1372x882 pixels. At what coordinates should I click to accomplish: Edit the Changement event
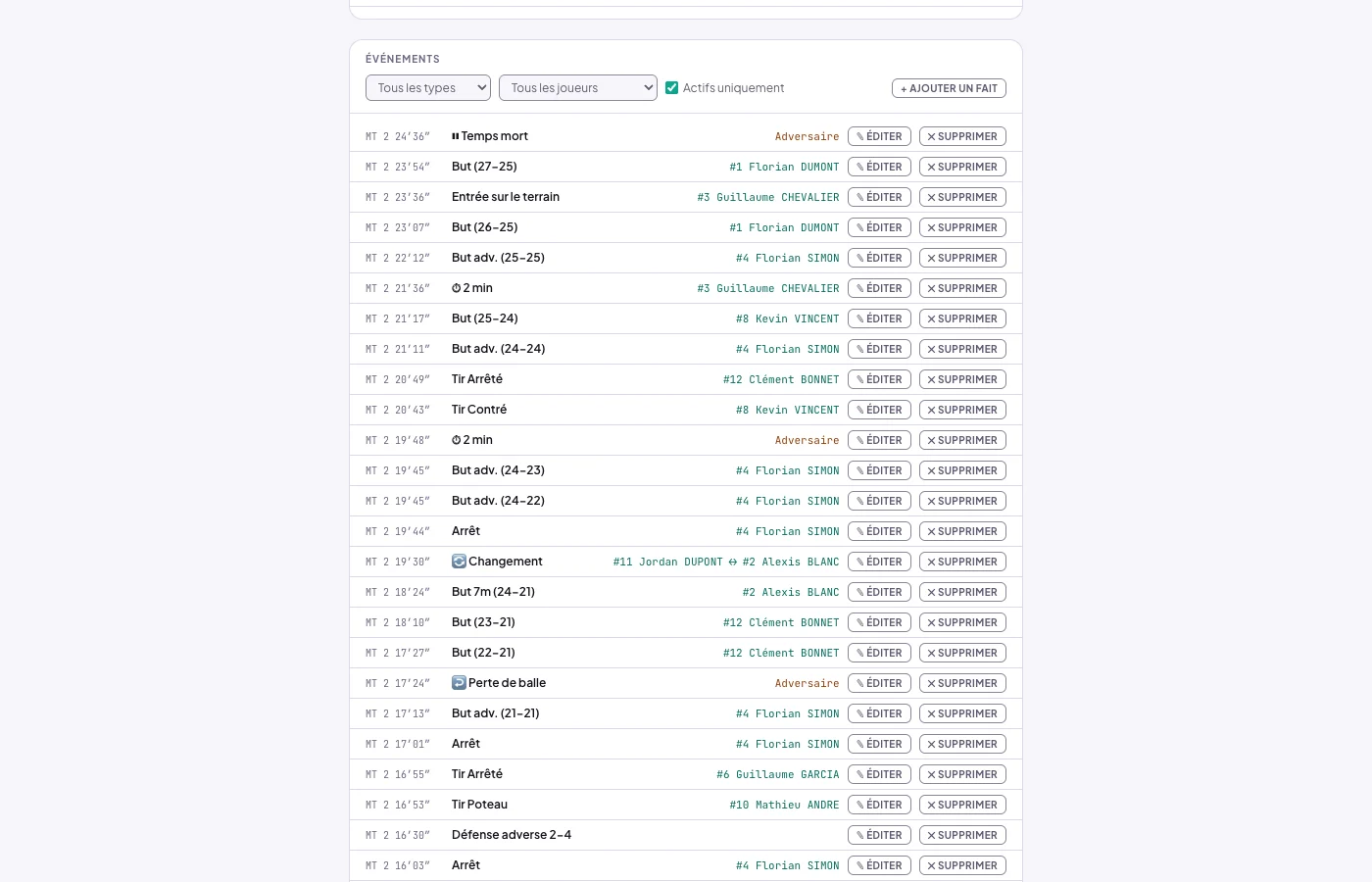[880, 562]
